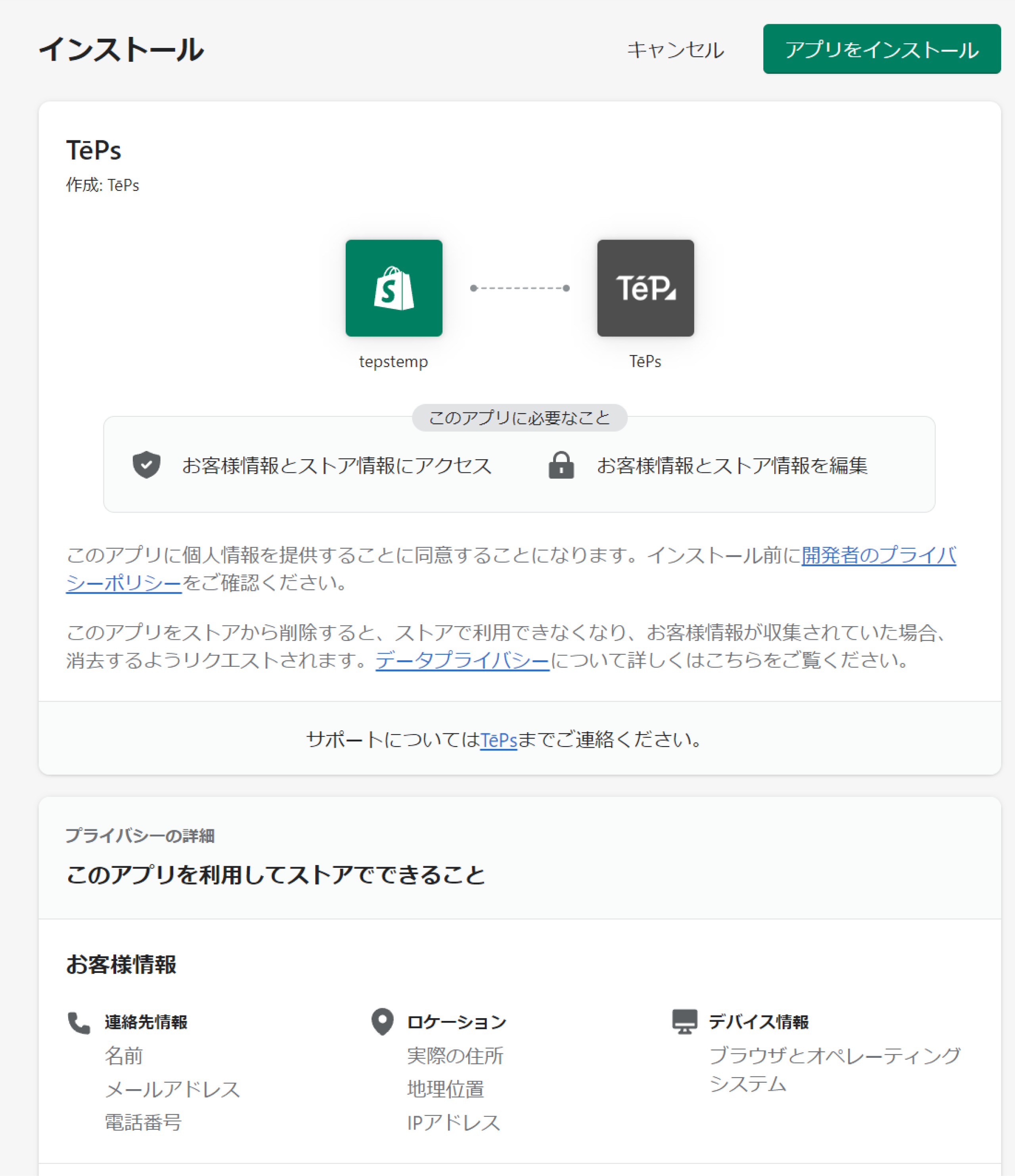Click the お客様情報とストア情報を編集 text
Screen dimensions: 1015x1176
coord(732,466)
